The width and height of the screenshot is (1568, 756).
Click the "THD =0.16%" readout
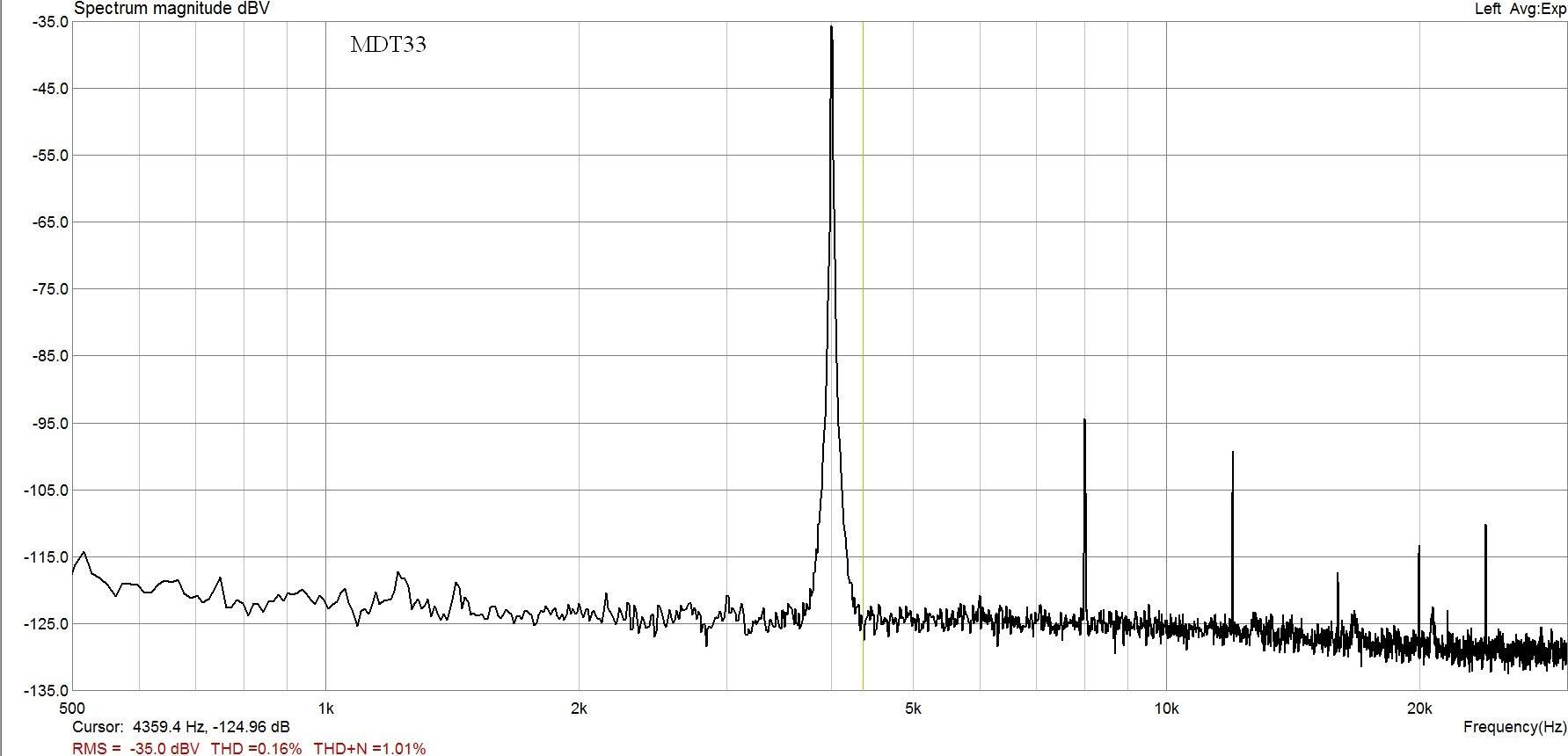256,748
